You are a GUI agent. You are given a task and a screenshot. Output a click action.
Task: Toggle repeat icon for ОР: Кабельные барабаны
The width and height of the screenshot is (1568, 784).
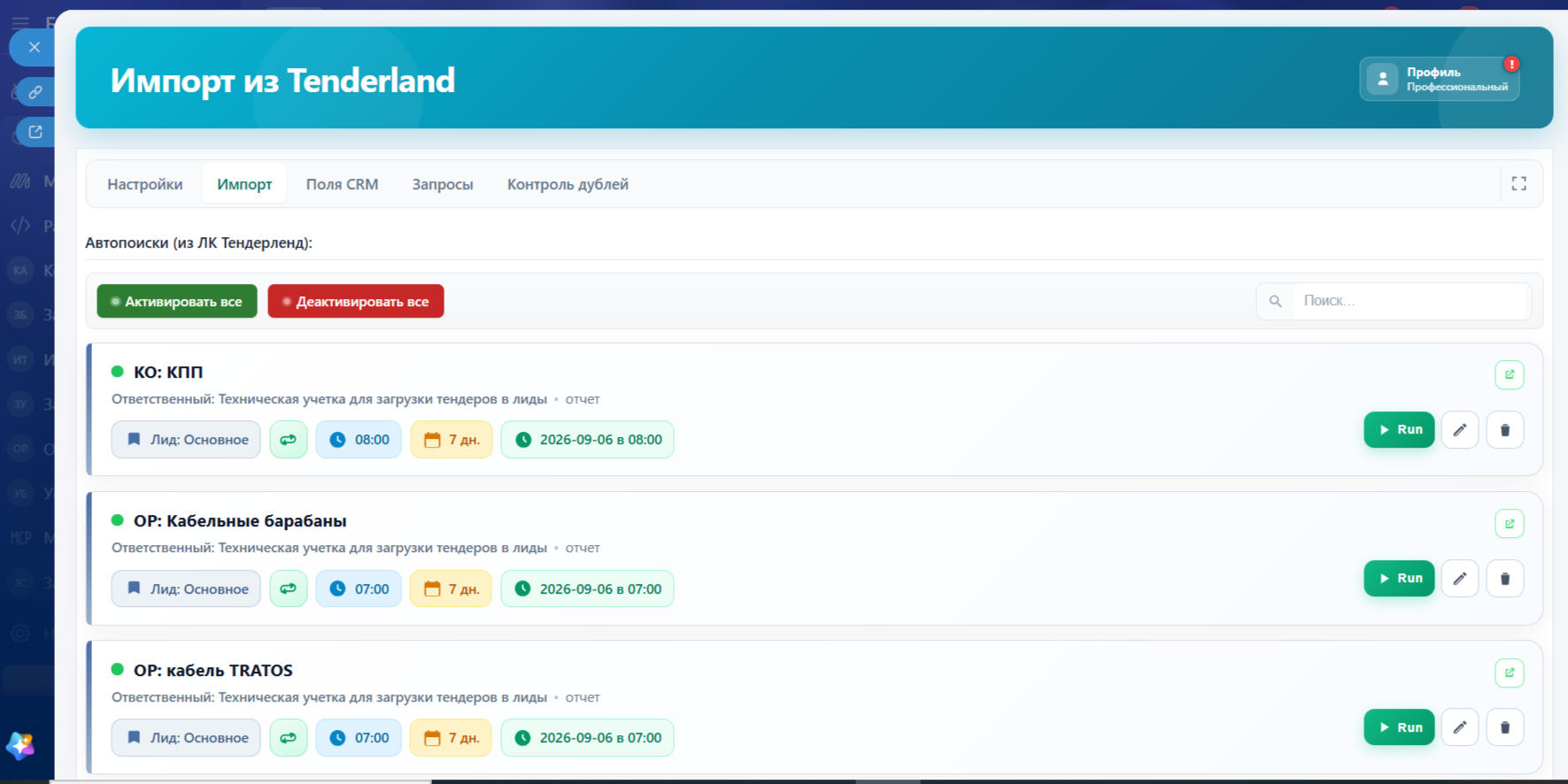tap(288, 588)
